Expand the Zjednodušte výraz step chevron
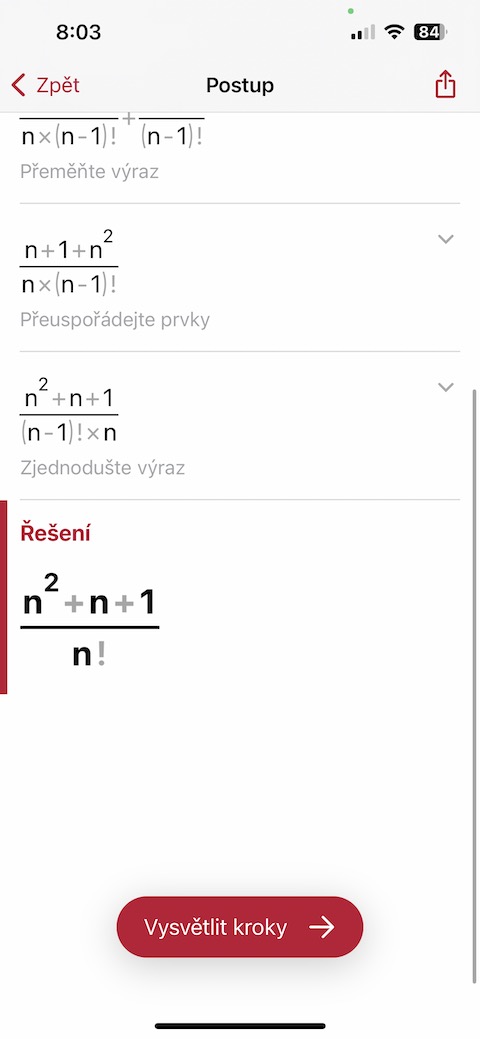The image size is (480, 1039). point(446,387)
